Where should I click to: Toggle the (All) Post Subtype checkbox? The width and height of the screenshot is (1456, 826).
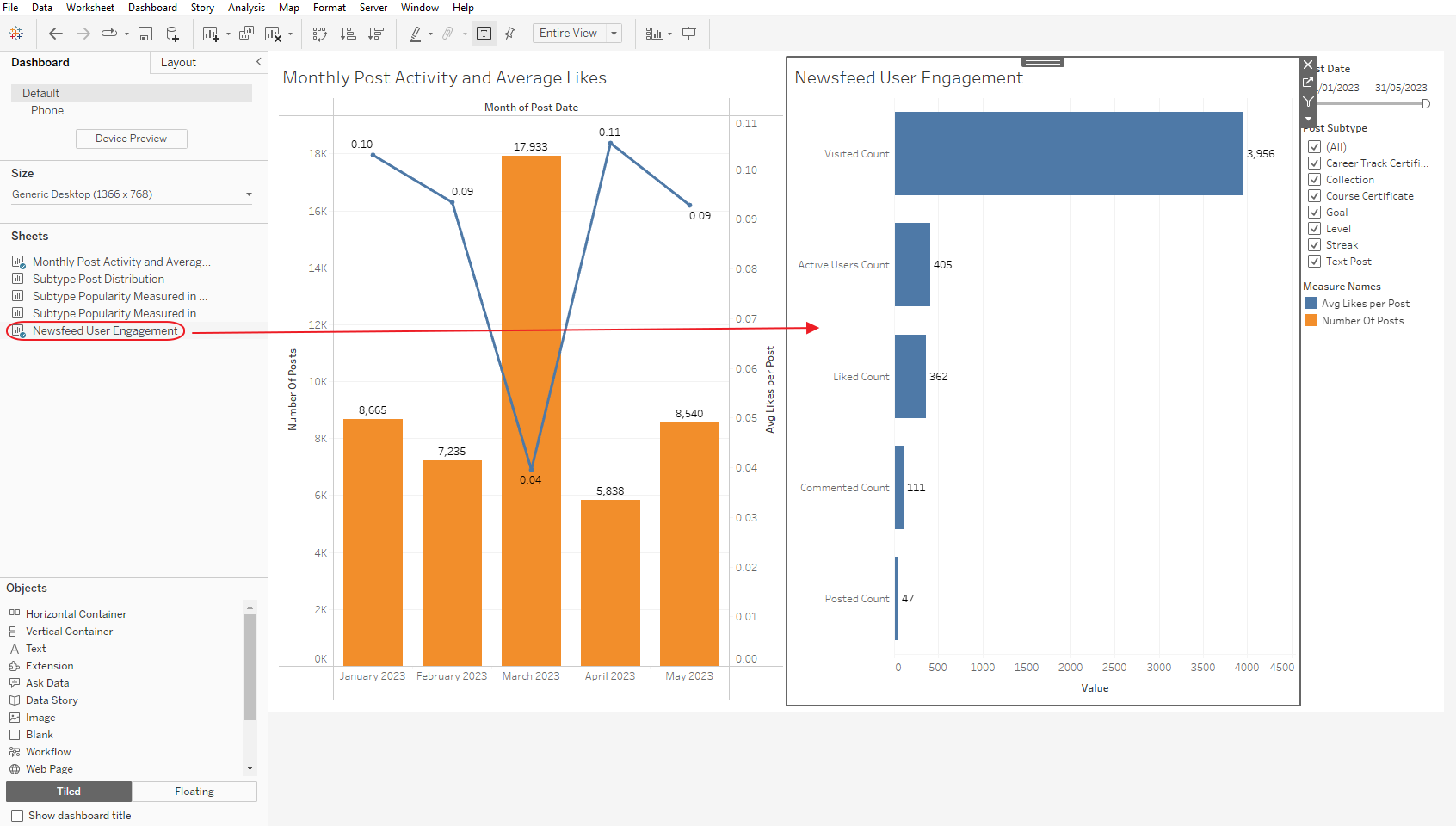(x=1314, y=146)
